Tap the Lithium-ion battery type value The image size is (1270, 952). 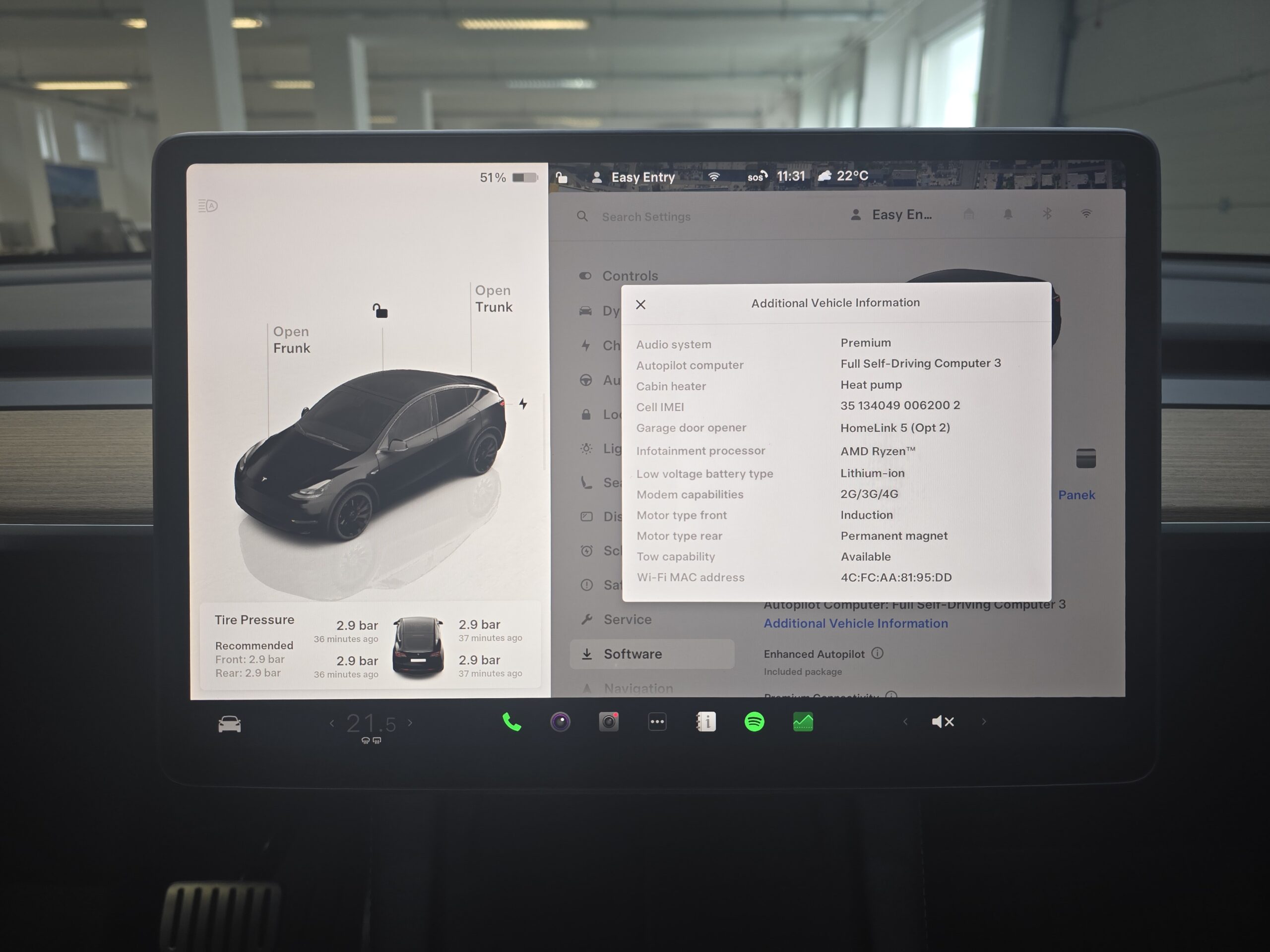(x=872, y=473)
